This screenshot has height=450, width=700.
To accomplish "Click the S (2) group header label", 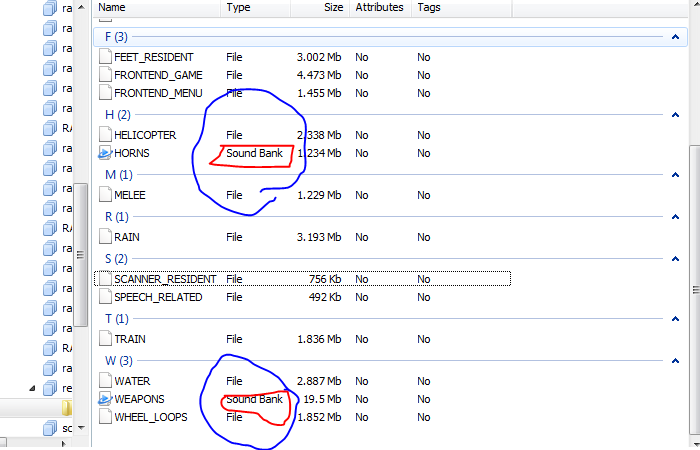I will (x=116, y=259).
